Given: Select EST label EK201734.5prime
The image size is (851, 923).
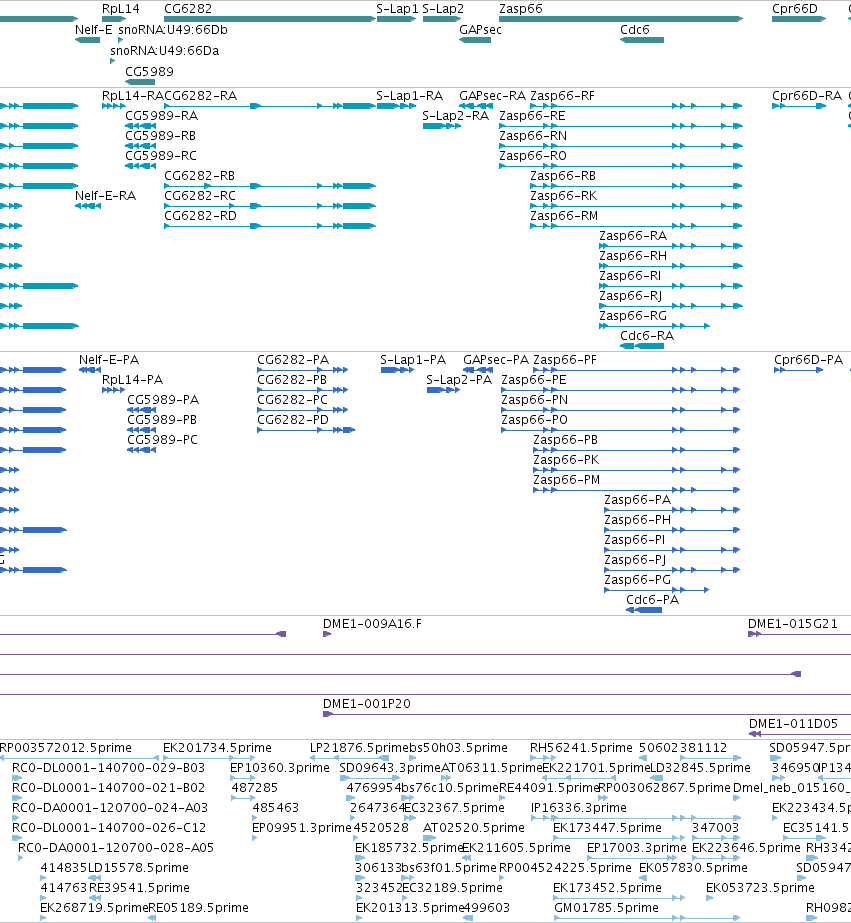Looking at the screenshot, I should pos(217,748).
